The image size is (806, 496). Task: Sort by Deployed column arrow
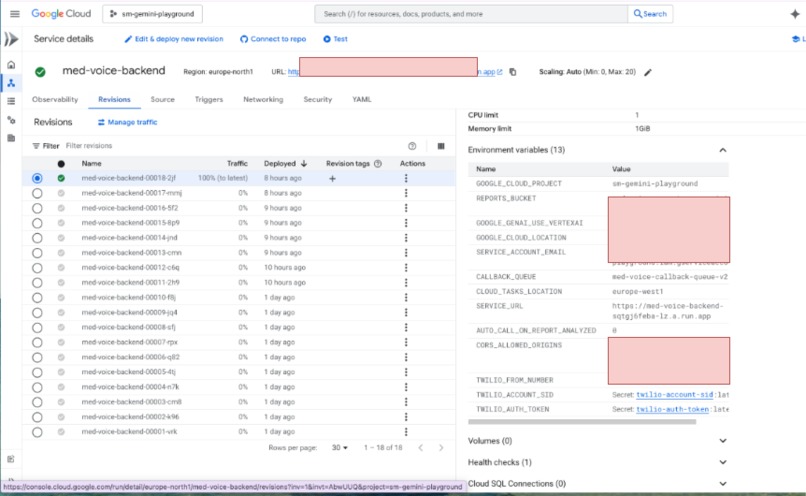[304, 163]
